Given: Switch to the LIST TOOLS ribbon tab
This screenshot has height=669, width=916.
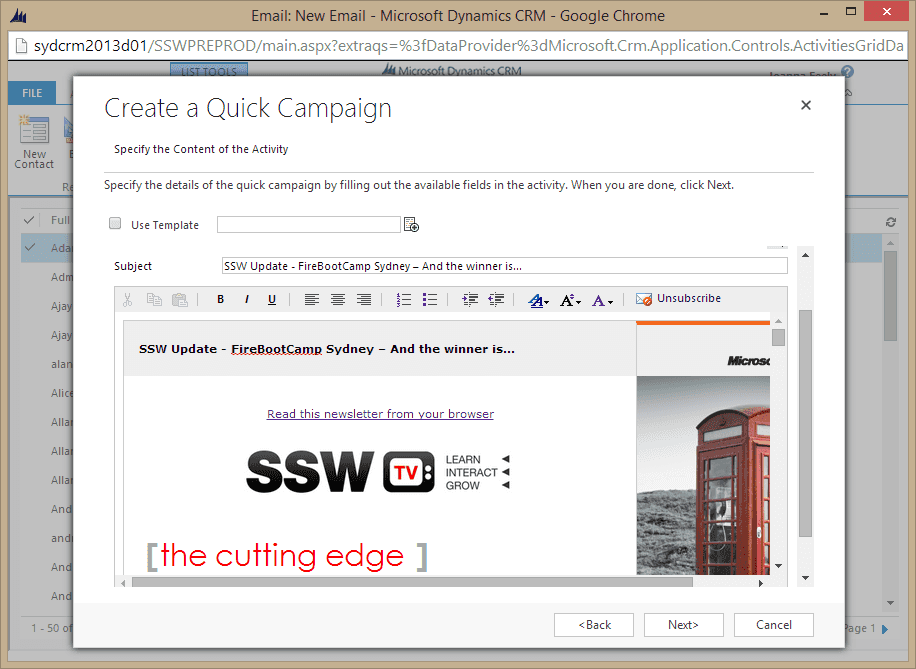Looking at the screenshot, I should tap(208, 71).
